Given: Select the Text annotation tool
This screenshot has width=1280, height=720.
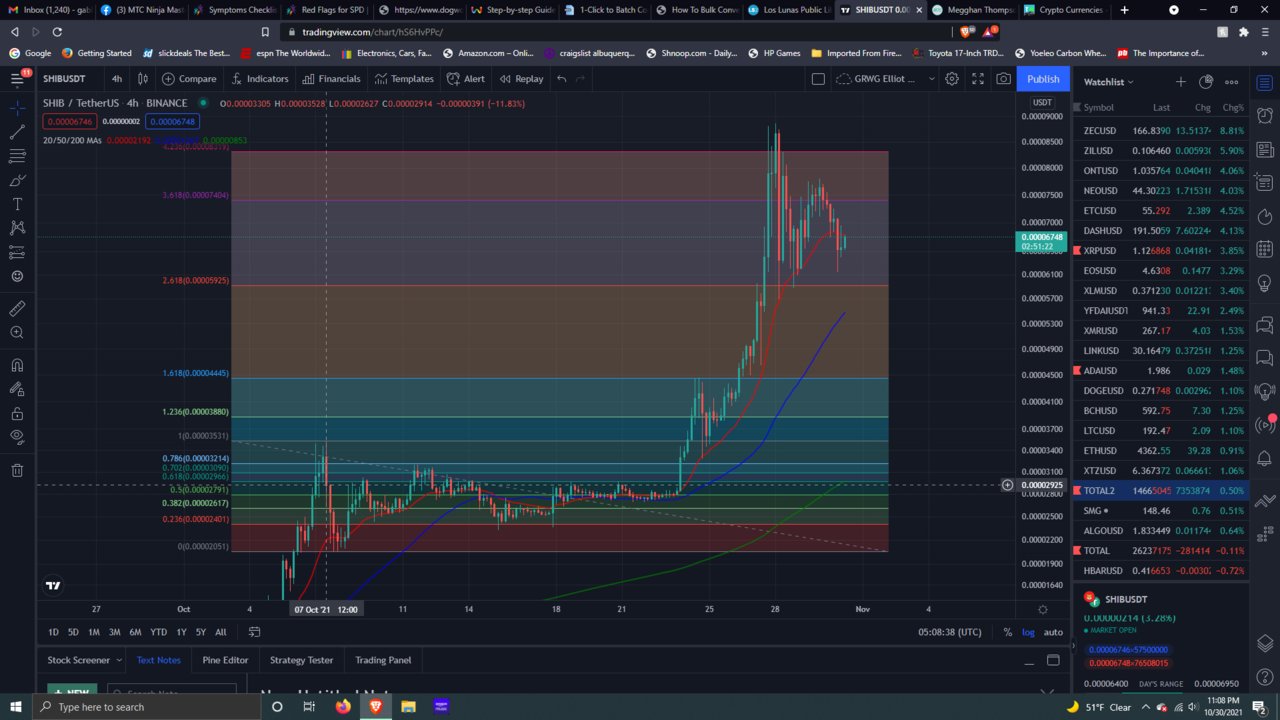Looking at the screenshot, I should tap(17, 204).
